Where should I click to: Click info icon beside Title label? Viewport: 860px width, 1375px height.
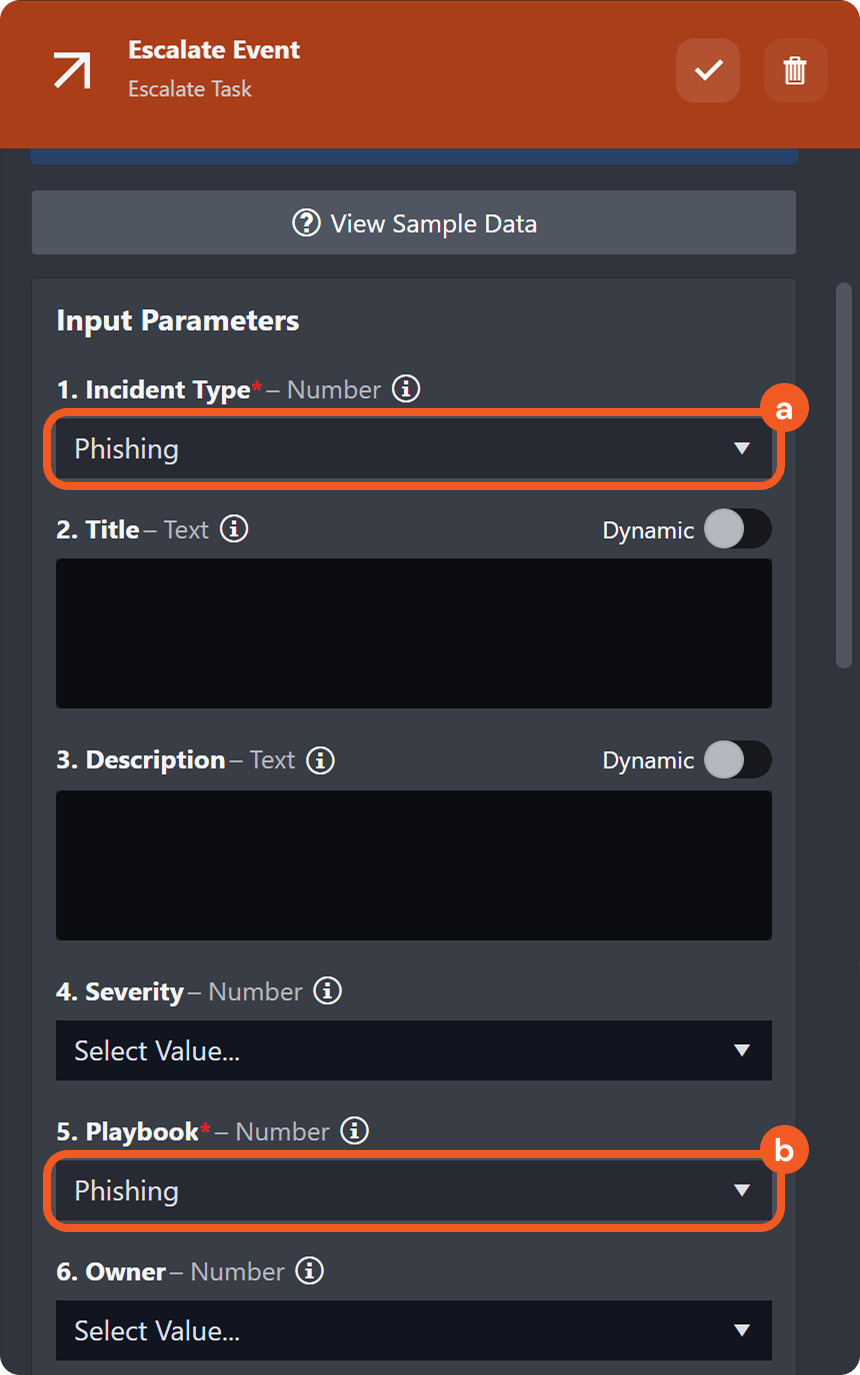(x=234, y=529)
